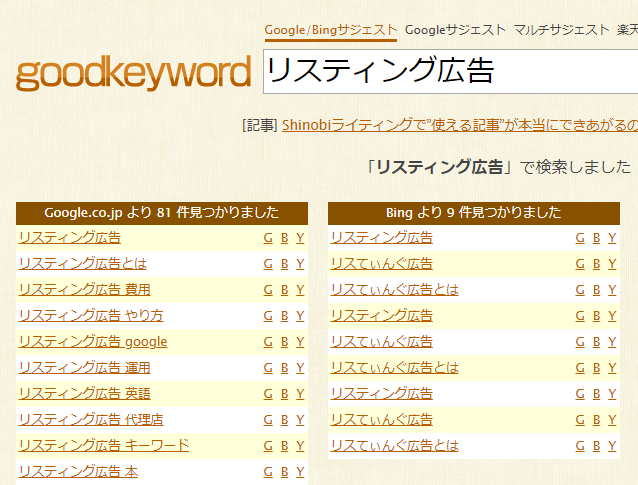Click B link for リスティング広告 やり方 row
638x485 pixels.
pyautogui.click(x=284, y=316)
